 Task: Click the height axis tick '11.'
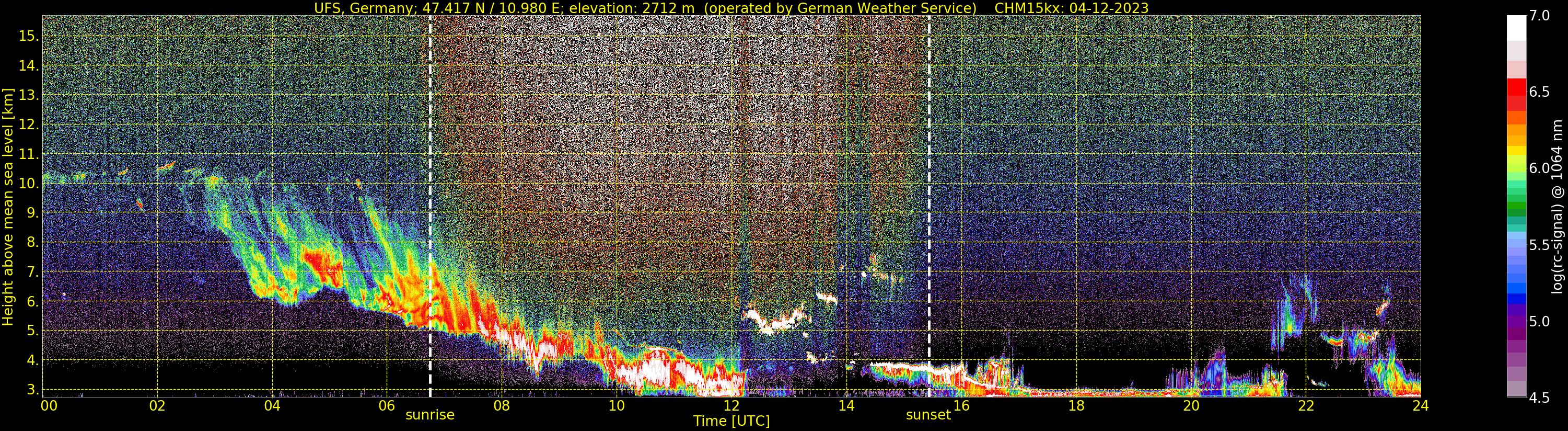coord(29,154)
